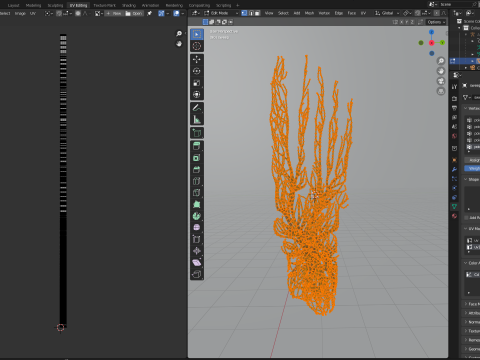Select the Measure tool

click(x=197, y=119)
